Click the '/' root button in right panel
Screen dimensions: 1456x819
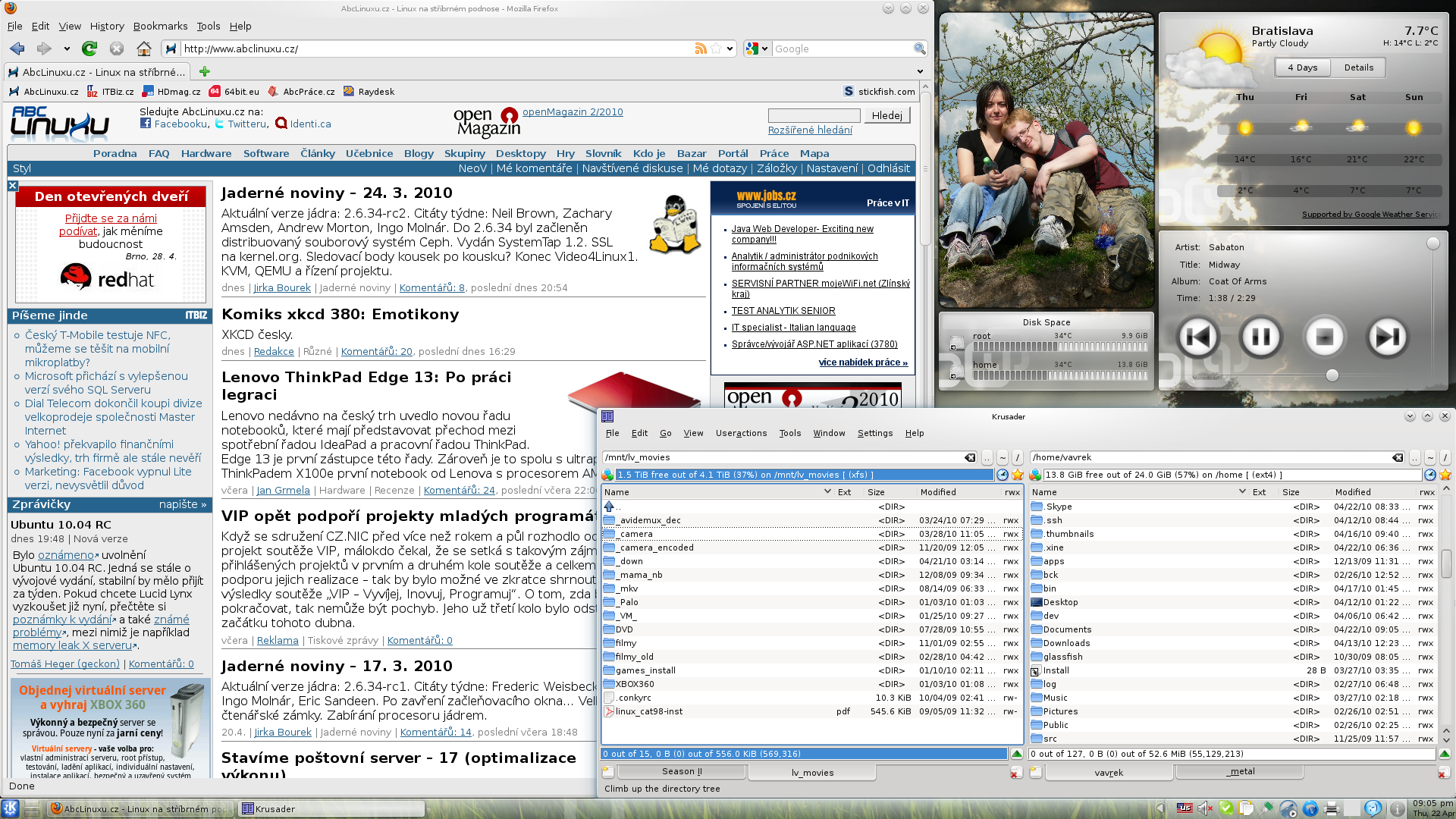[1446, 457]
